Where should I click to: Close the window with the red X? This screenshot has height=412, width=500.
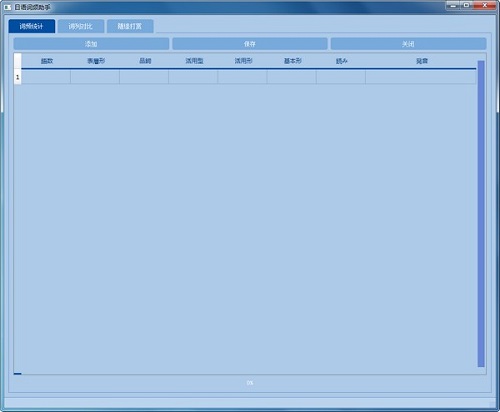click(485, 5)
